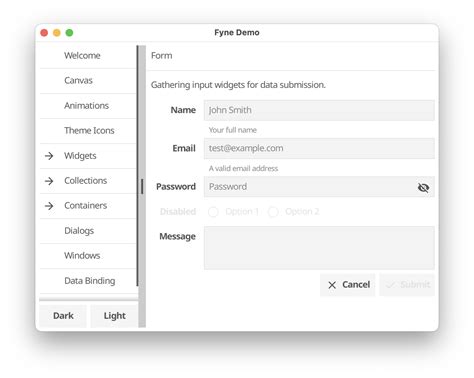Expand the Containers tree arrow
This screenshot has width=474, height=378.
49,206
